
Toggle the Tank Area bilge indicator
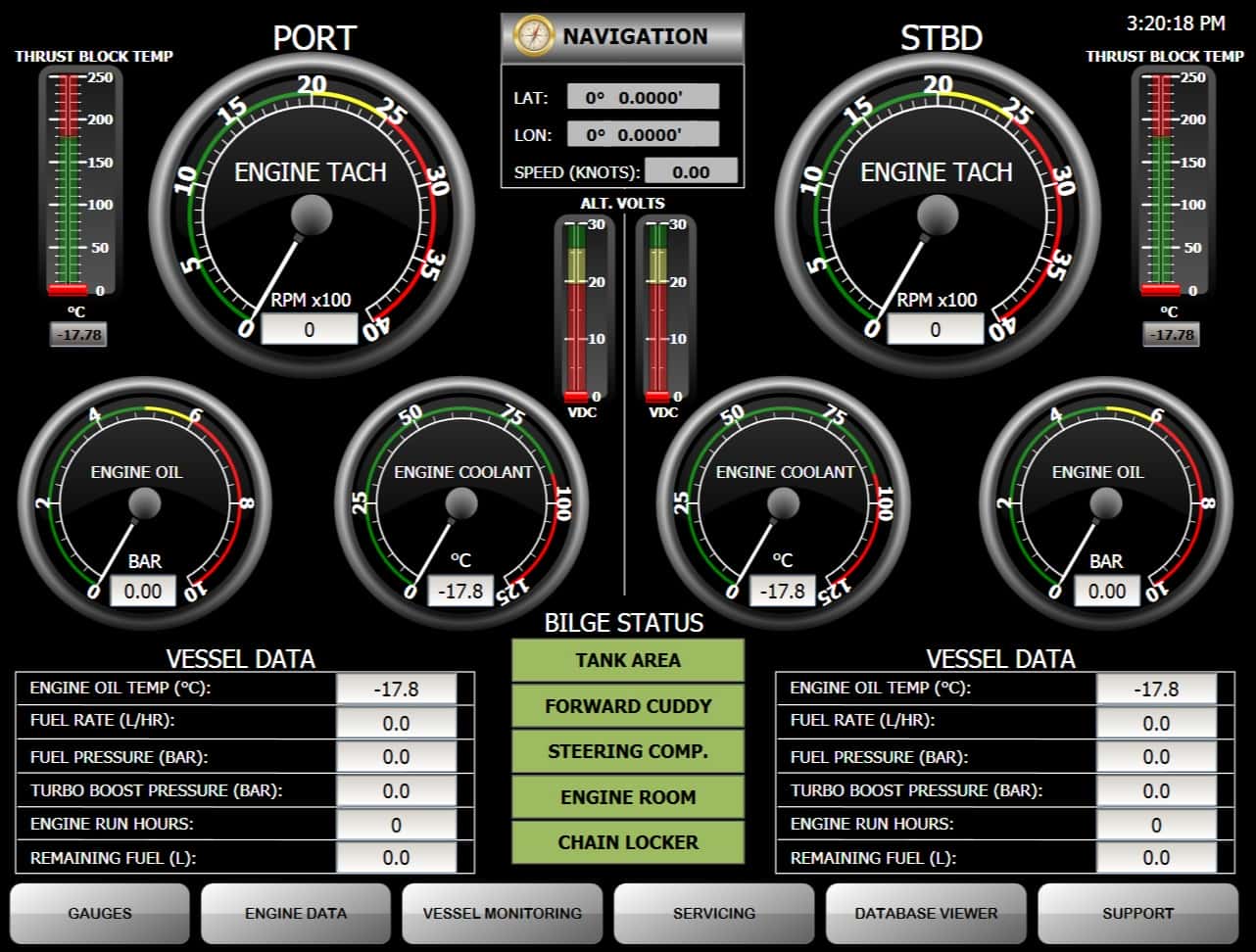tap(627, 661)
